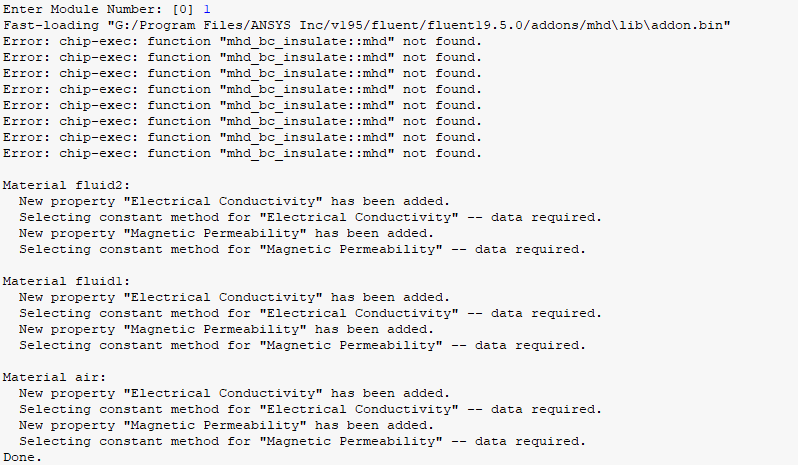Click fluid1's Magnetic Permeability constant method line
The width and height of the screenshot is (798, 465).
302,345
